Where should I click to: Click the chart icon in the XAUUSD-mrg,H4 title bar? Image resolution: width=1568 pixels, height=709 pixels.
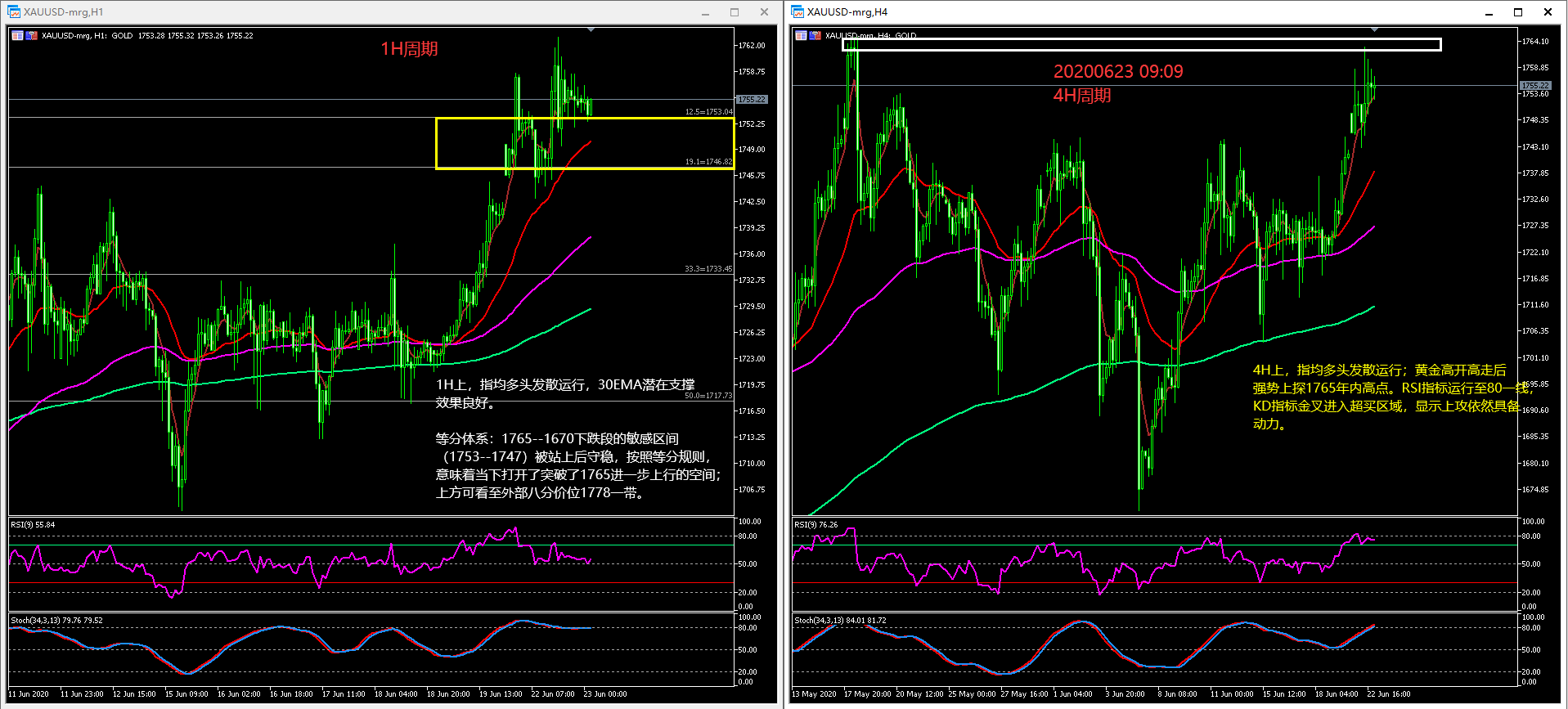797,11
